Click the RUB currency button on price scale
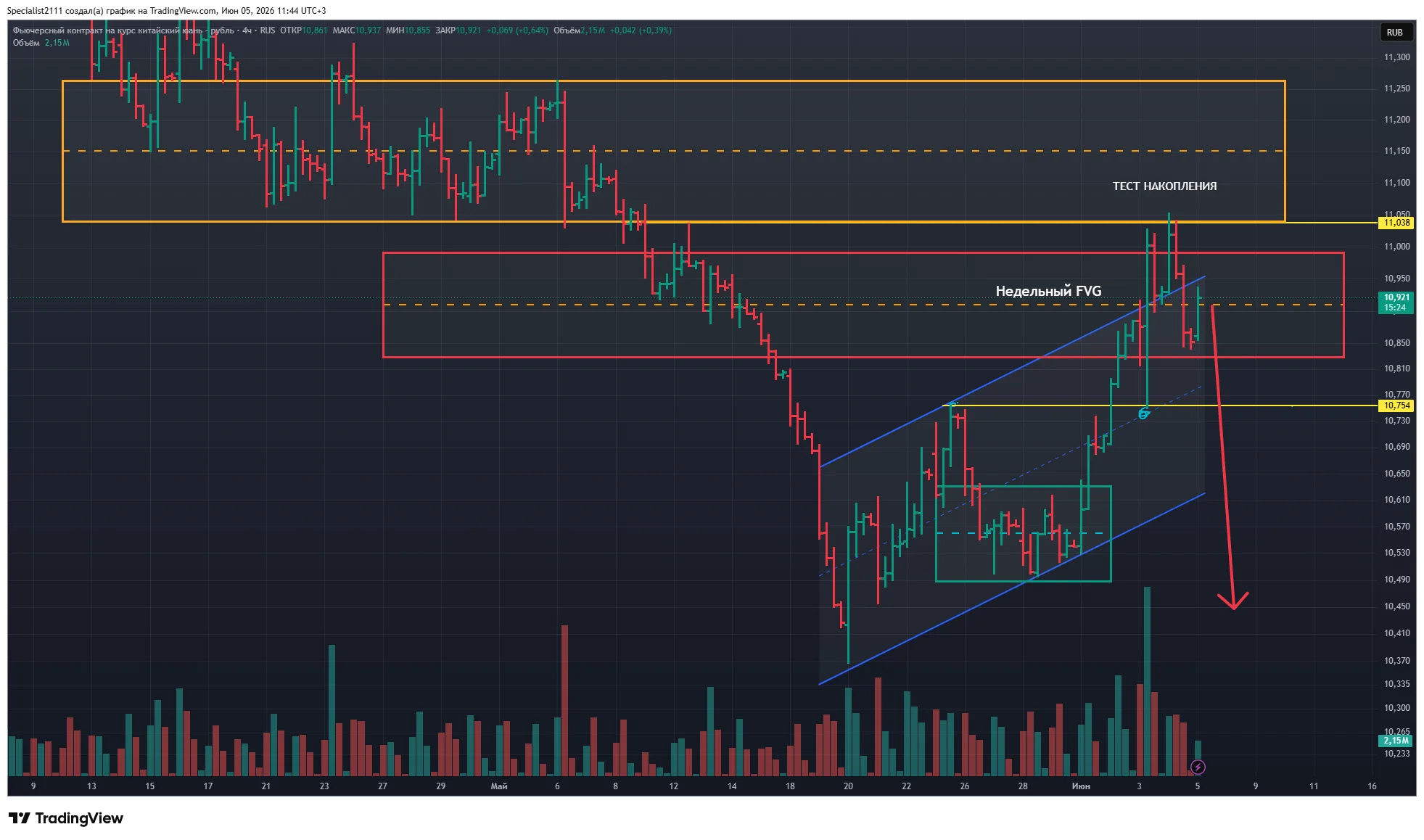 1394,33
